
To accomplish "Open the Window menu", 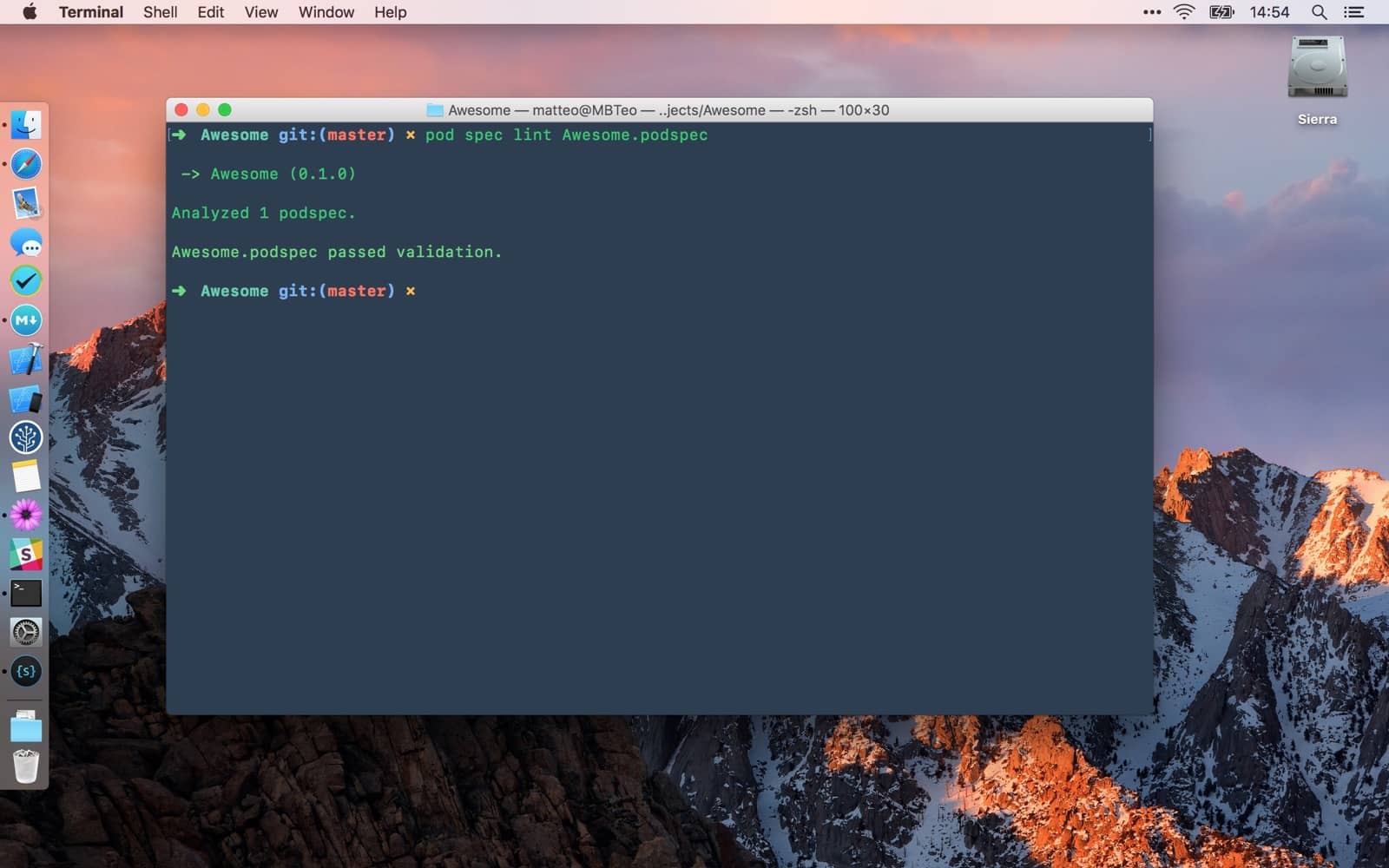I will pyautogui.click(x=326, y=12).
